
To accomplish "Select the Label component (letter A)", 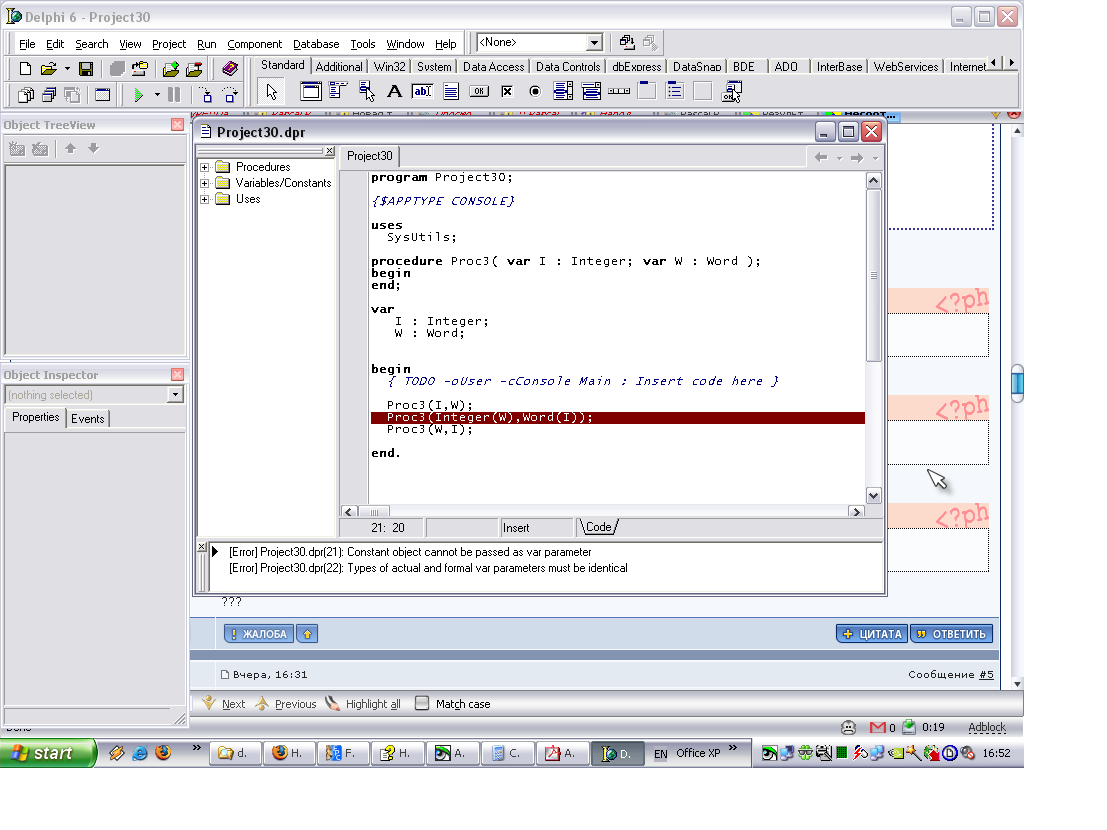I will pos(394,92).
